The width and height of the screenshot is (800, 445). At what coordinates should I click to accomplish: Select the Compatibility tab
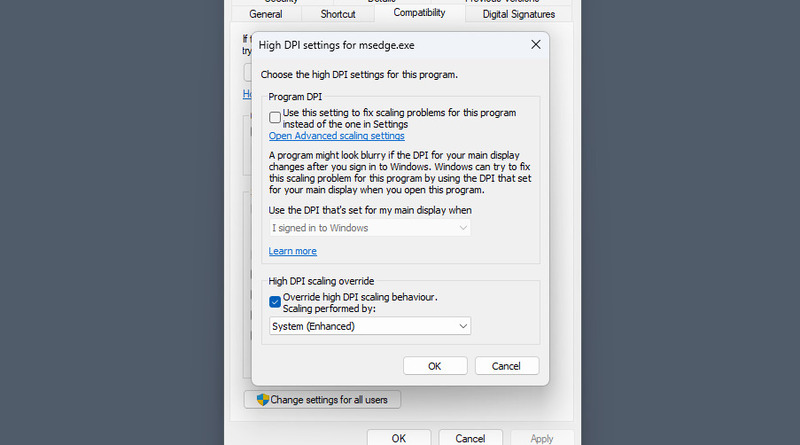(x=419, y=13)
